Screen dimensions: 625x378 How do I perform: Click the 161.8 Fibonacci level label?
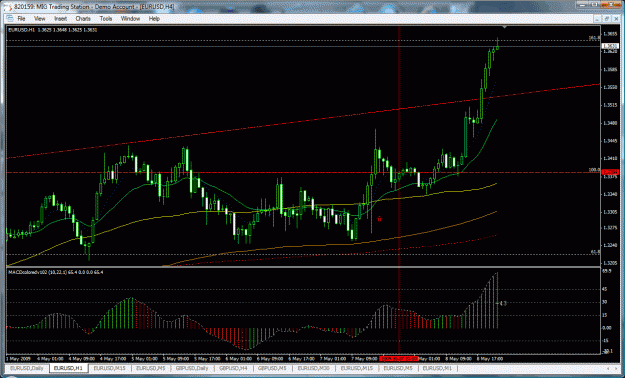[594, 38]
